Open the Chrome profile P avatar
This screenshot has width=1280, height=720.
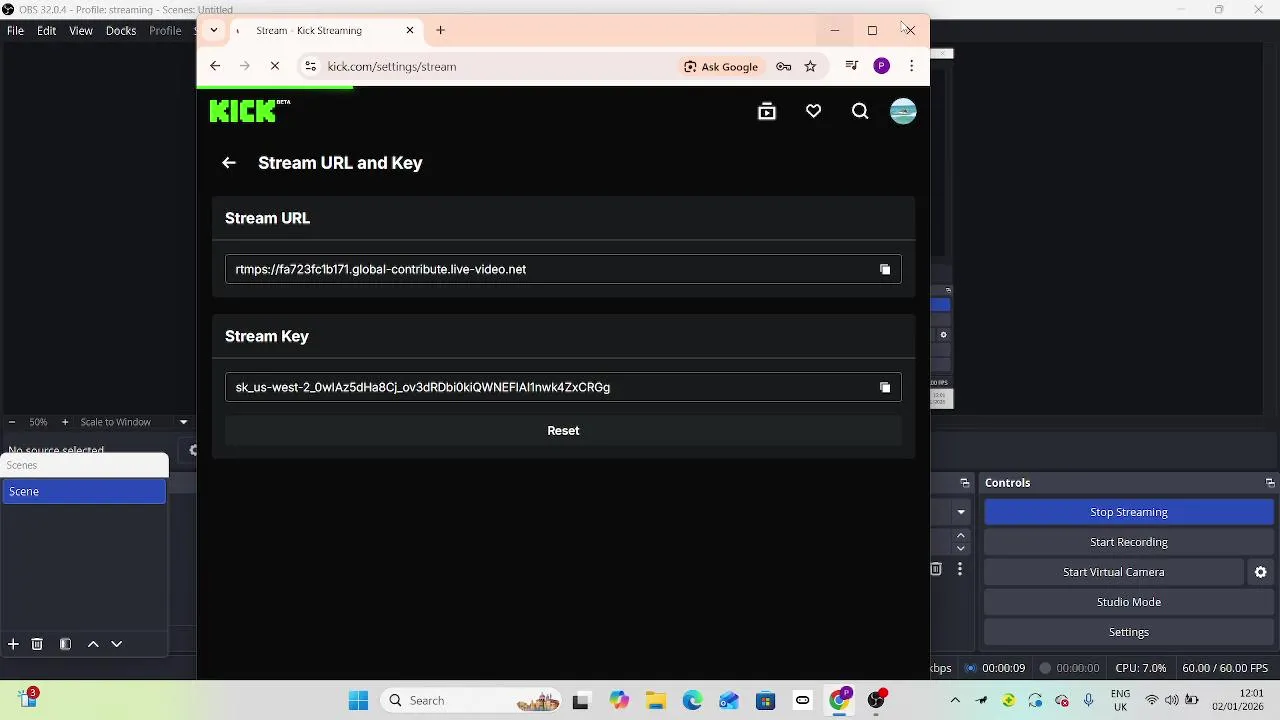coord(881,66)
